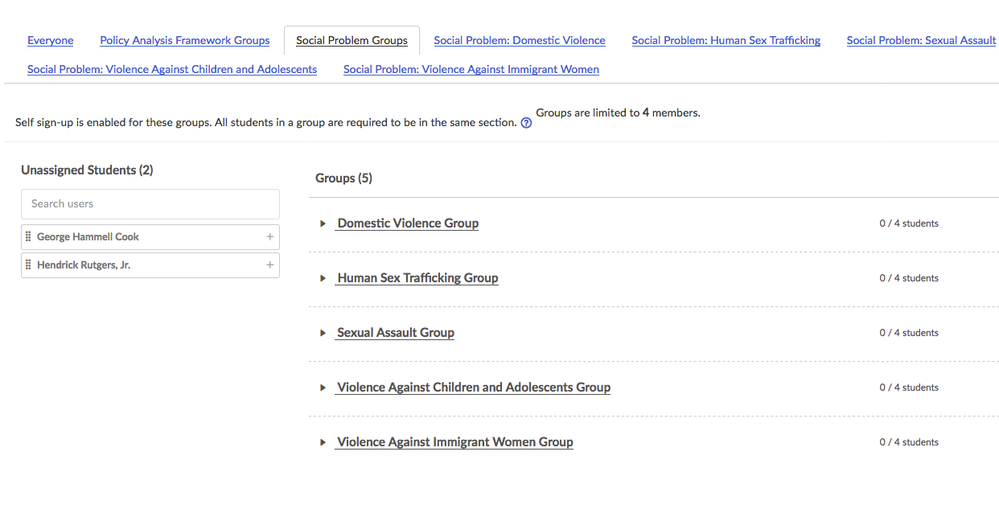
Task: Click the plus icon beside Hendrick Rutgers, Jr.
Action: [269, 265]
